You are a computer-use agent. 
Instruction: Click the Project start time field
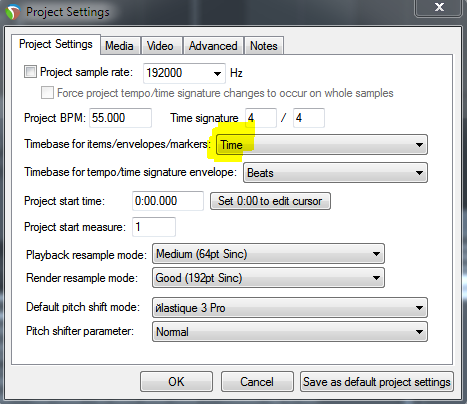point(168,201)
